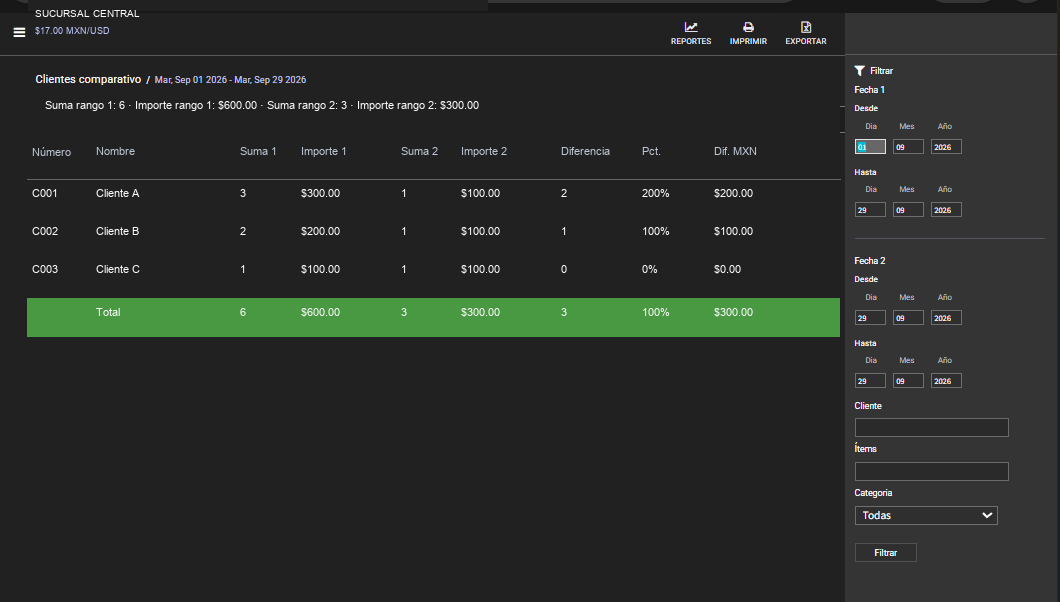
Task: Click the Importe 2 column header
Action: [484, 151]
